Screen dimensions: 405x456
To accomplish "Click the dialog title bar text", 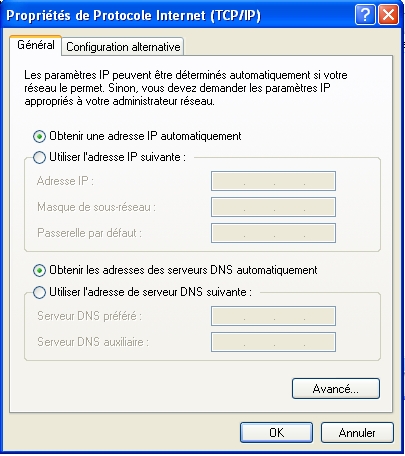I will (x=133, y=15).
